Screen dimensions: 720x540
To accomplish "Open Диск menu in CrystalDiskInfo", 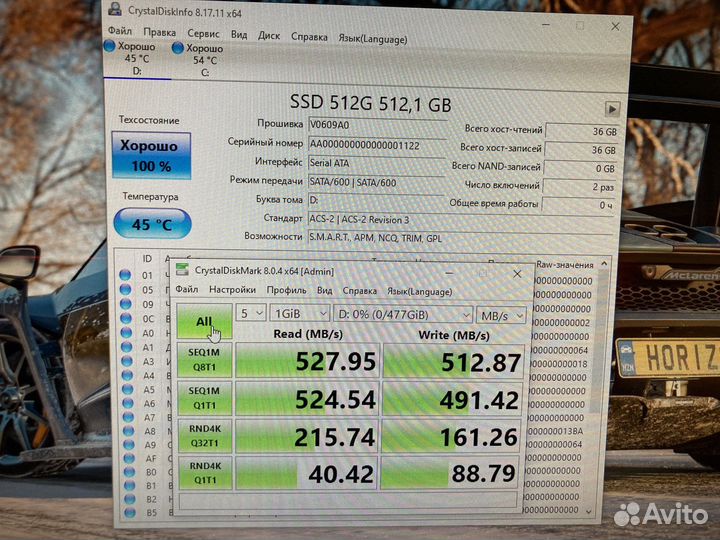I will [x=269, y=36].
